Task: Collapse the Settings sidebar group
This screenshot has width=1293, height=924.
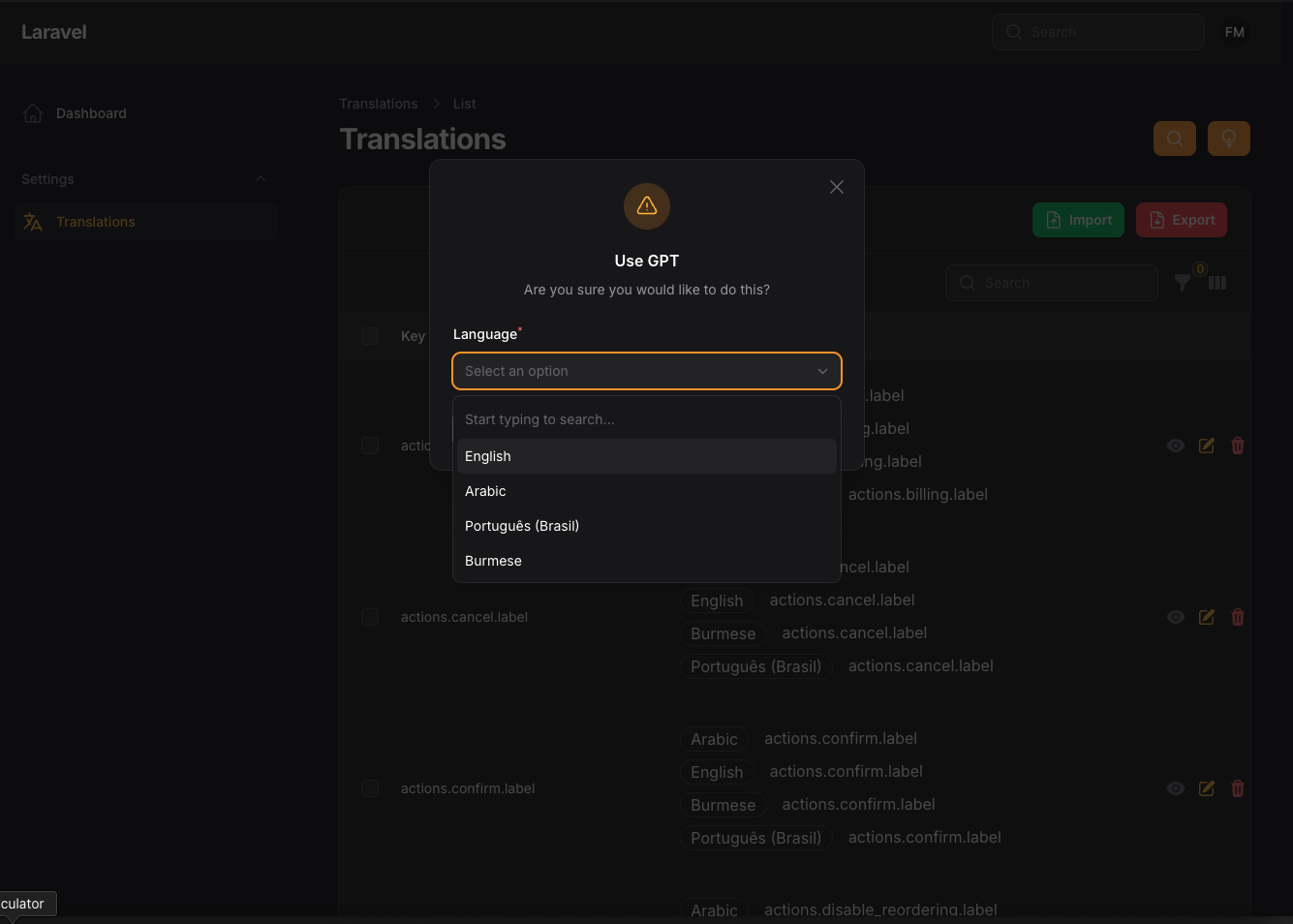Action: (x=260, y=179)
